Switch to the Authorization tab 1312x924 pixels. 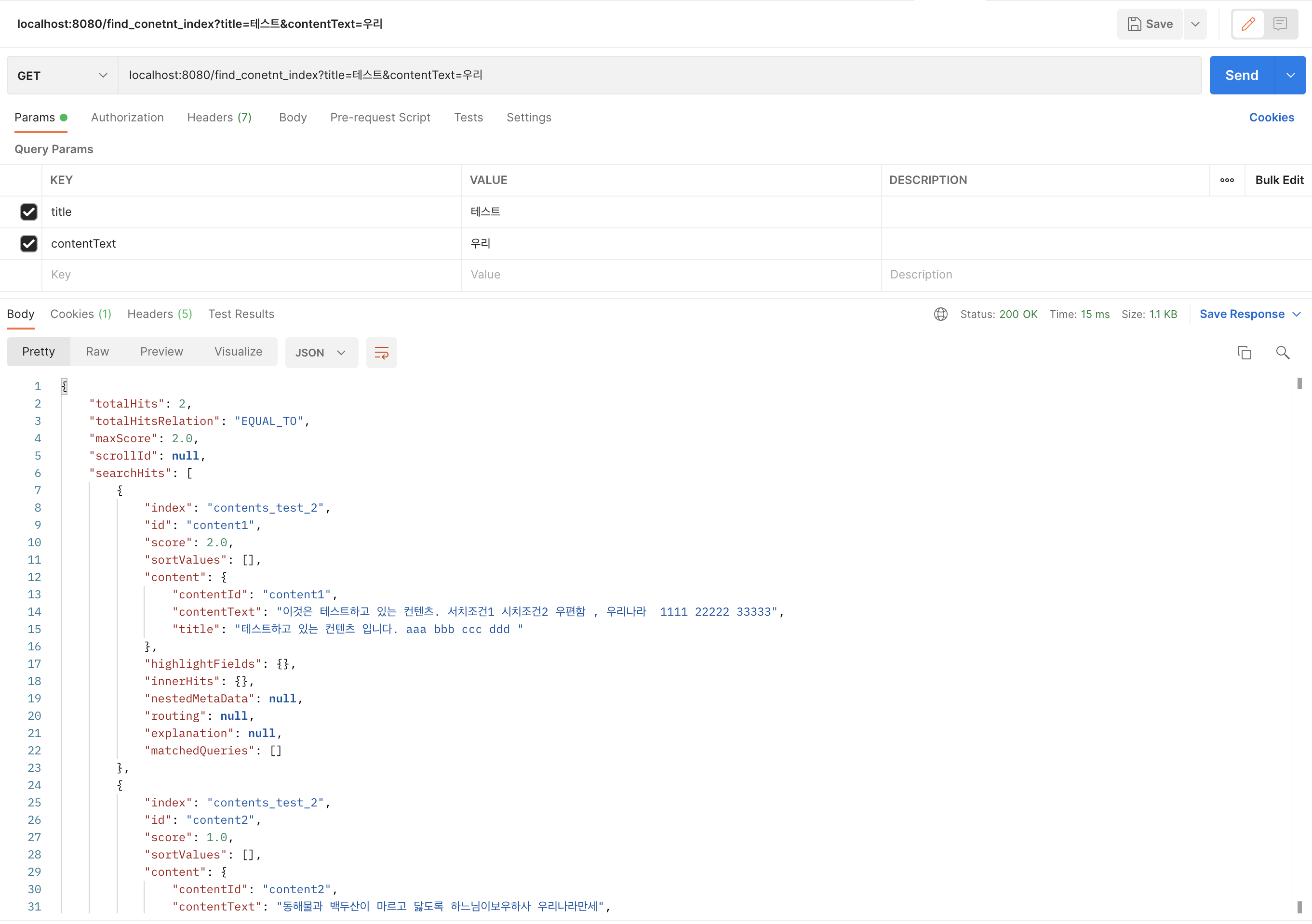(127, 118)
